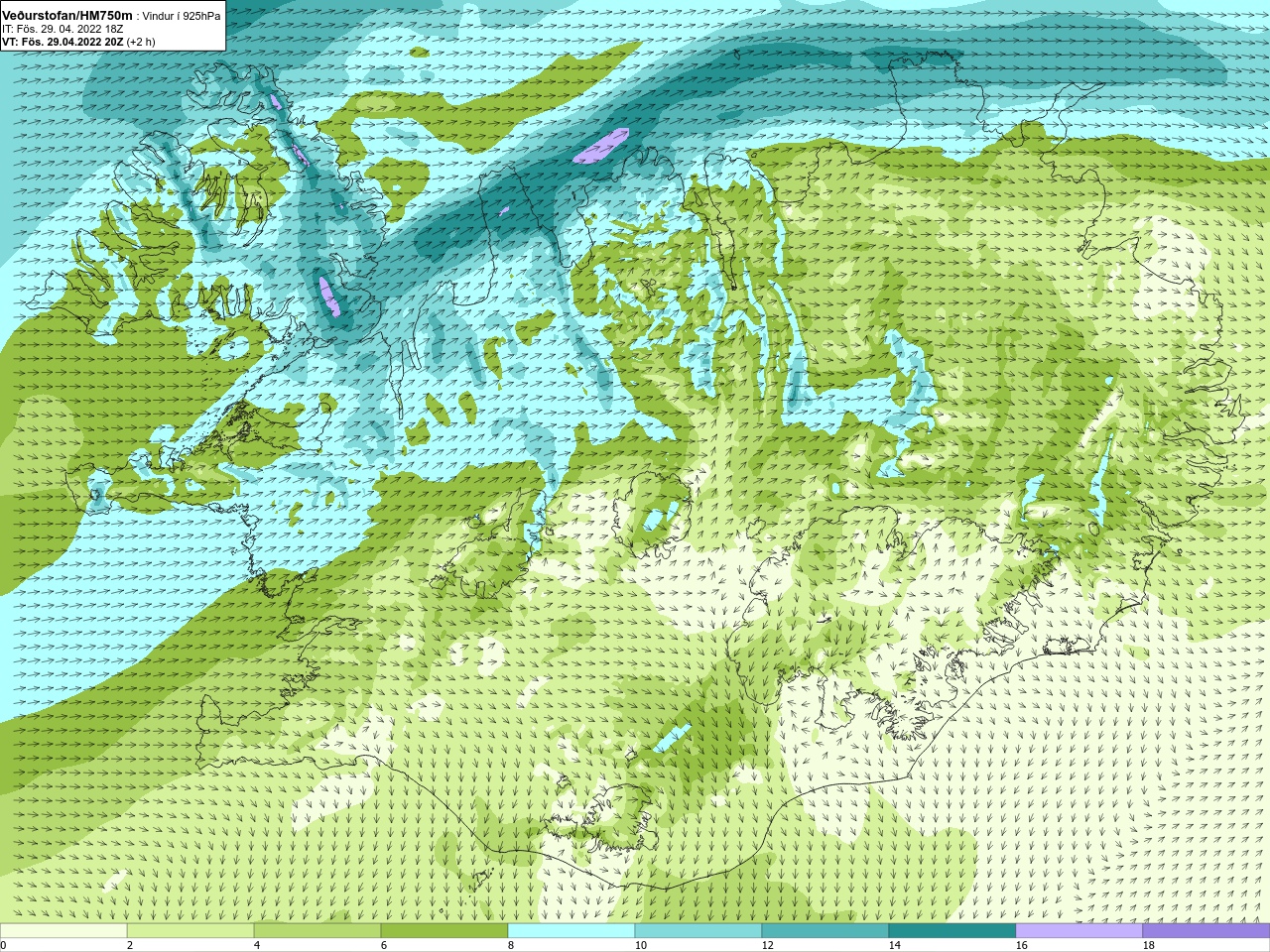Click legend tick label '4'
The width and height of the screenshot is (1270, 952).
[x=257, y=945]
